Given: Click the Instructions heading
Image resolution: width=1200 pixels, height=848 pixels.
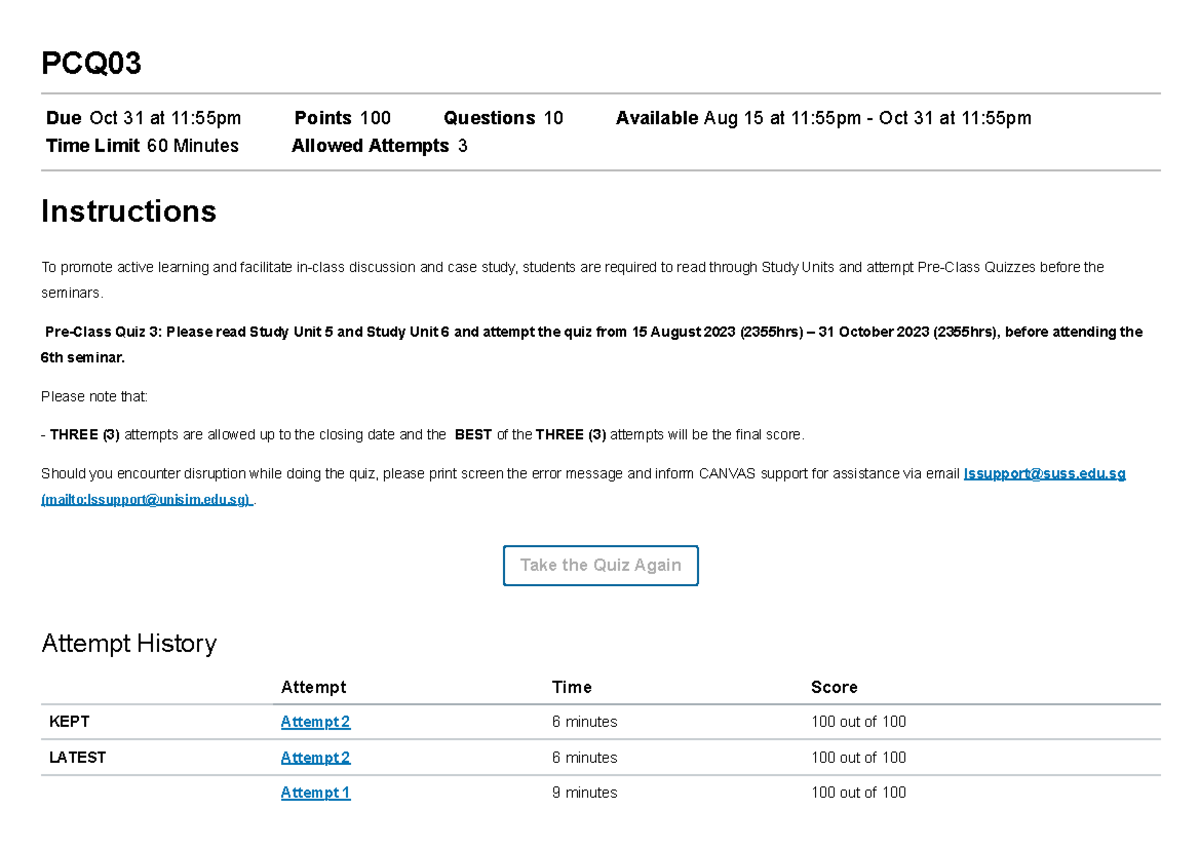Looking at the screenshot, I should (x=128, y=211).
